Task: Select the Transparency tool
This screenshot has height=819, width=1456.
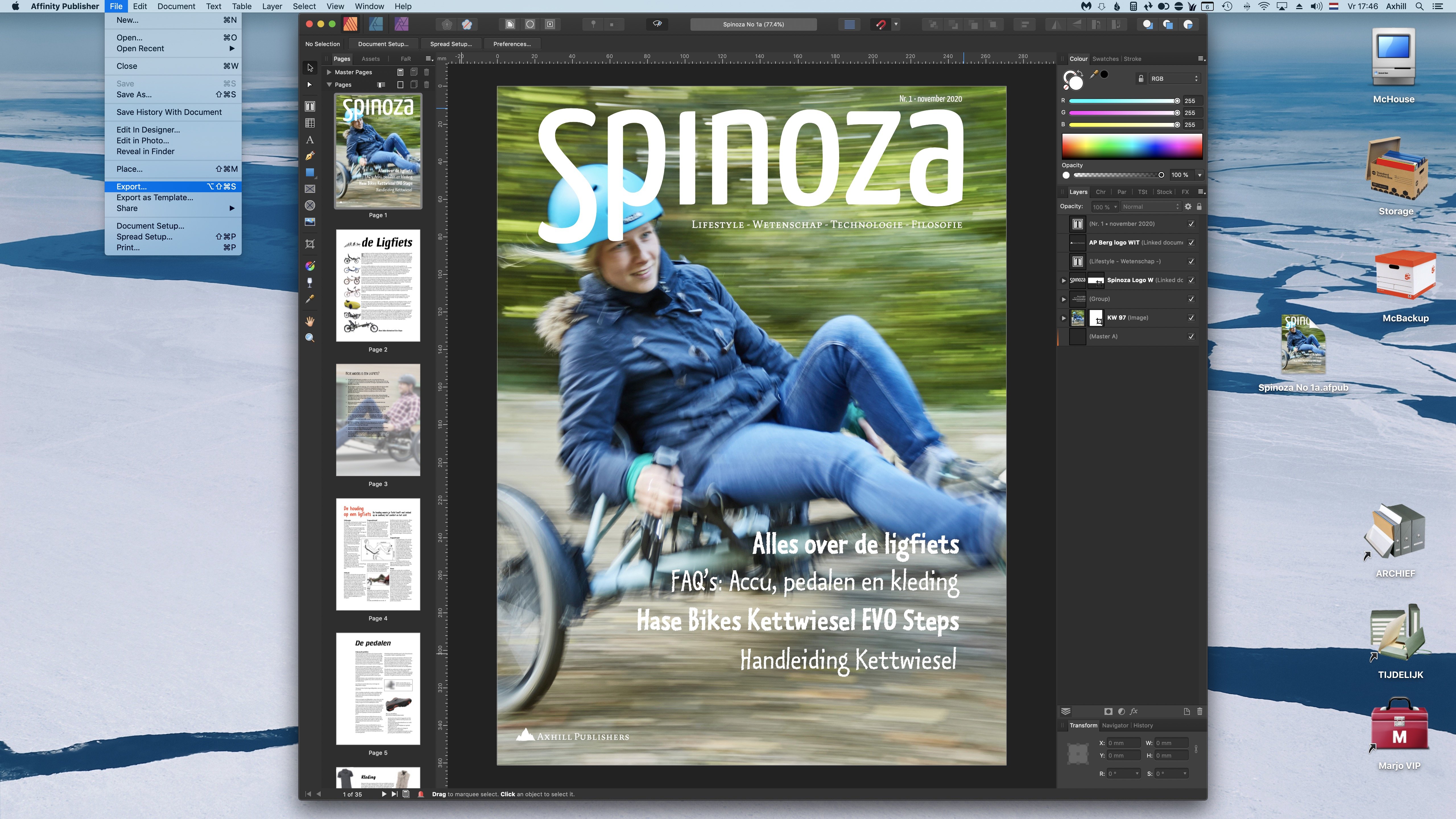Action: (x=310, y=283)
